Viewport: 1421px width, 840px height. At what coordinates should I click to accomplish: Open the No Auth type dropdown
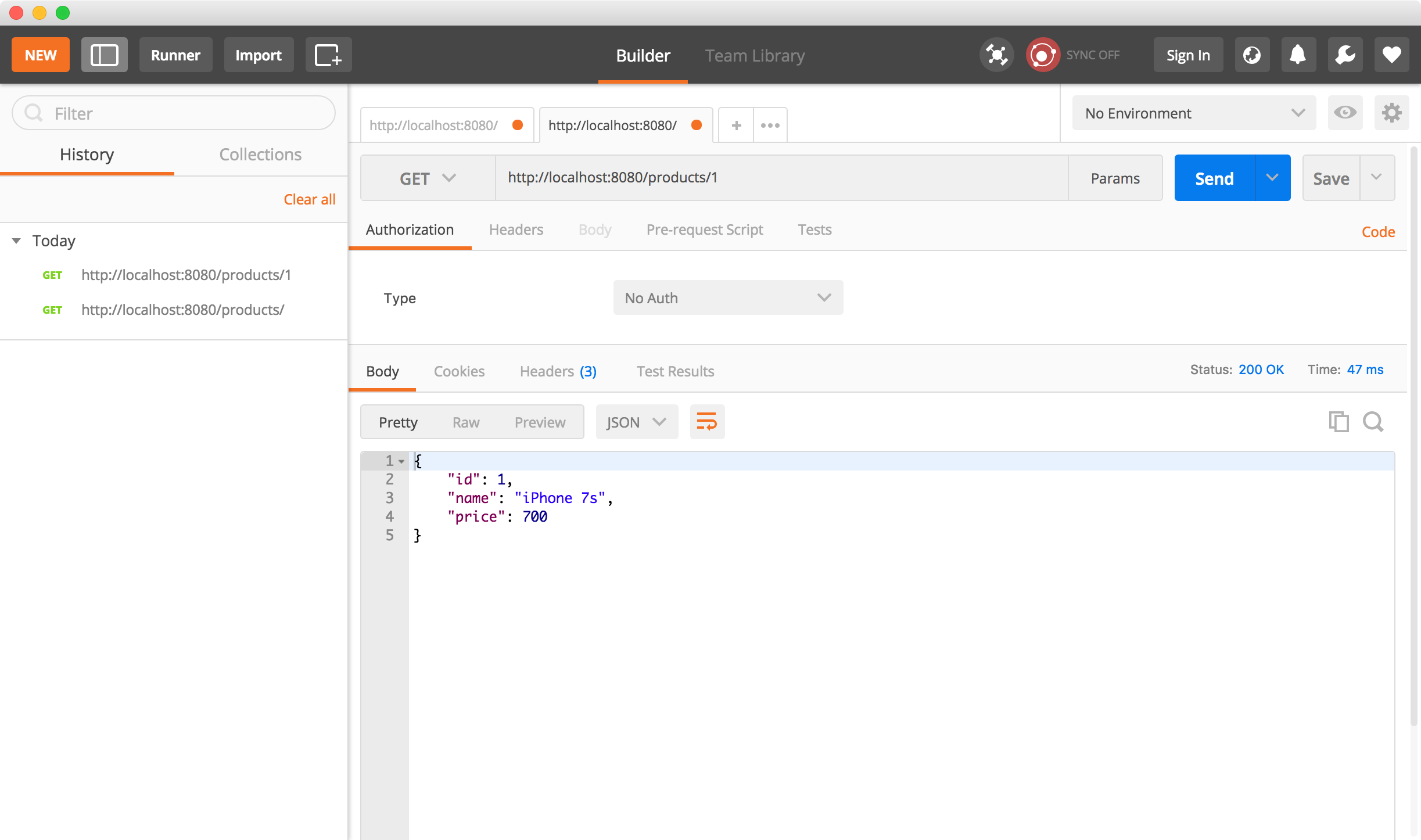point(728,298)
